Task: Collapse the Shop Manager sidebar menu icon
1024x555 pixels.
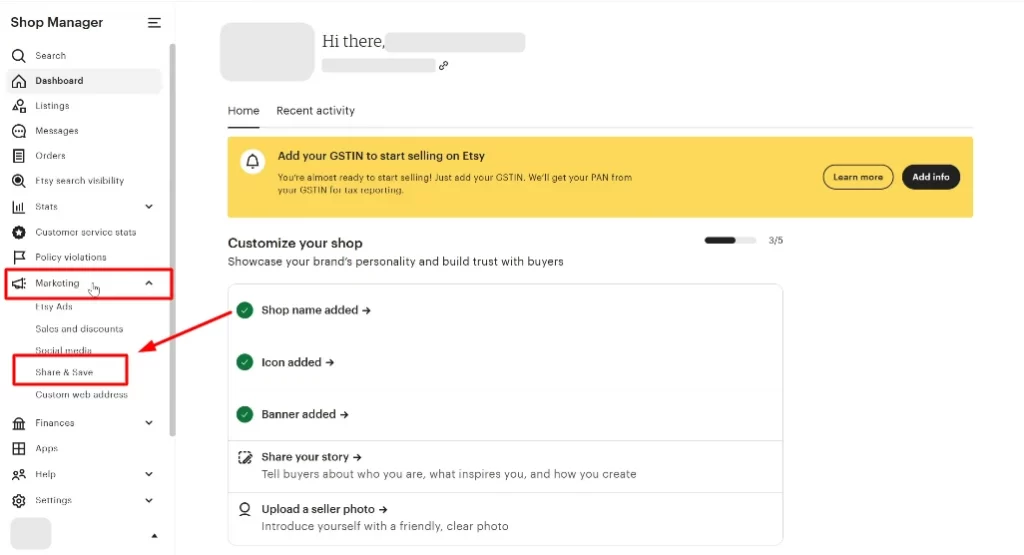Action: pos(154,23)
